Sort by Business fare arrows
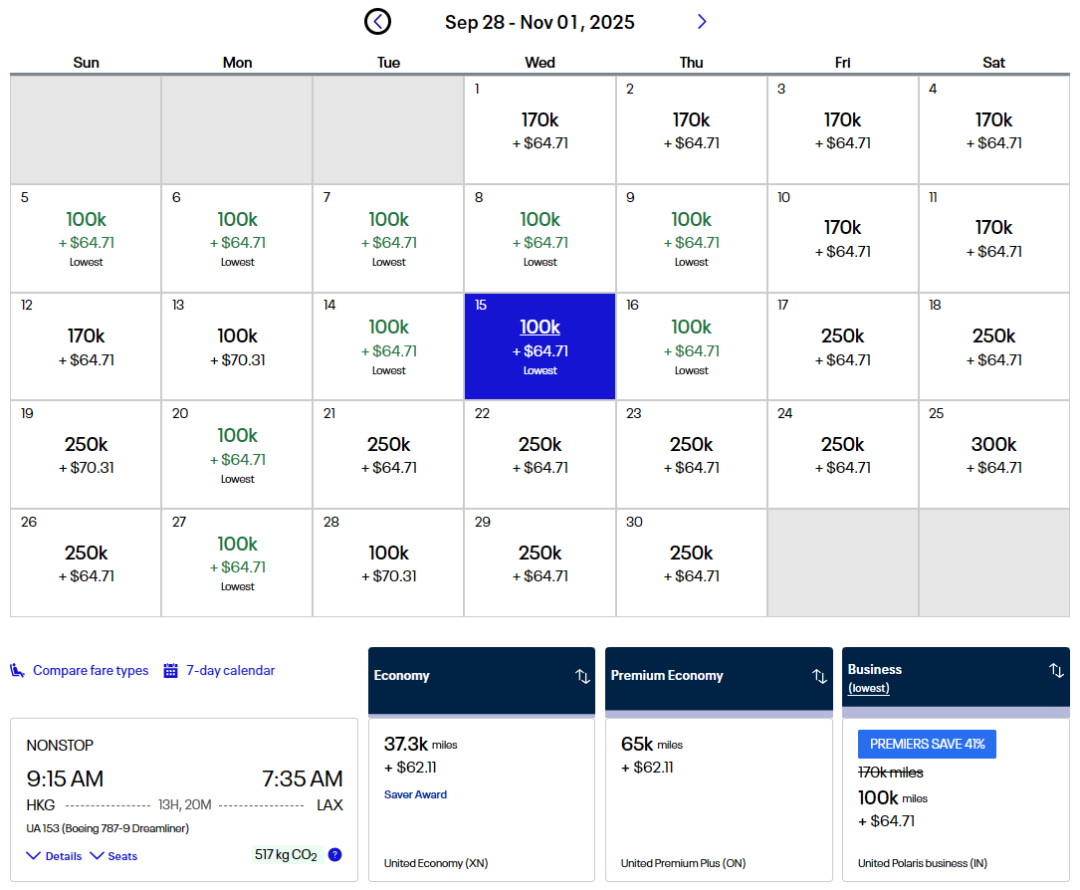The width and height of the screenshot is (1080, 890). 1056,671
